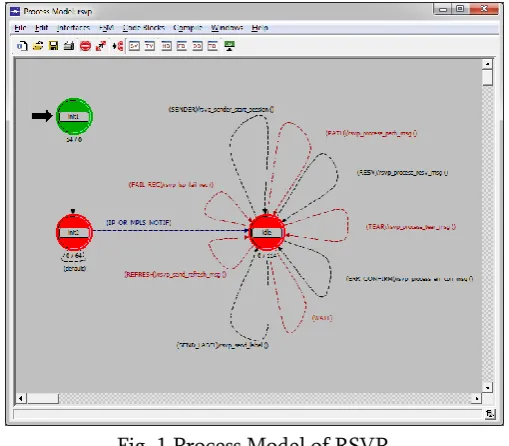Select the red init2 state circle
Screen dimensions: 509x446
pos(74,232)
